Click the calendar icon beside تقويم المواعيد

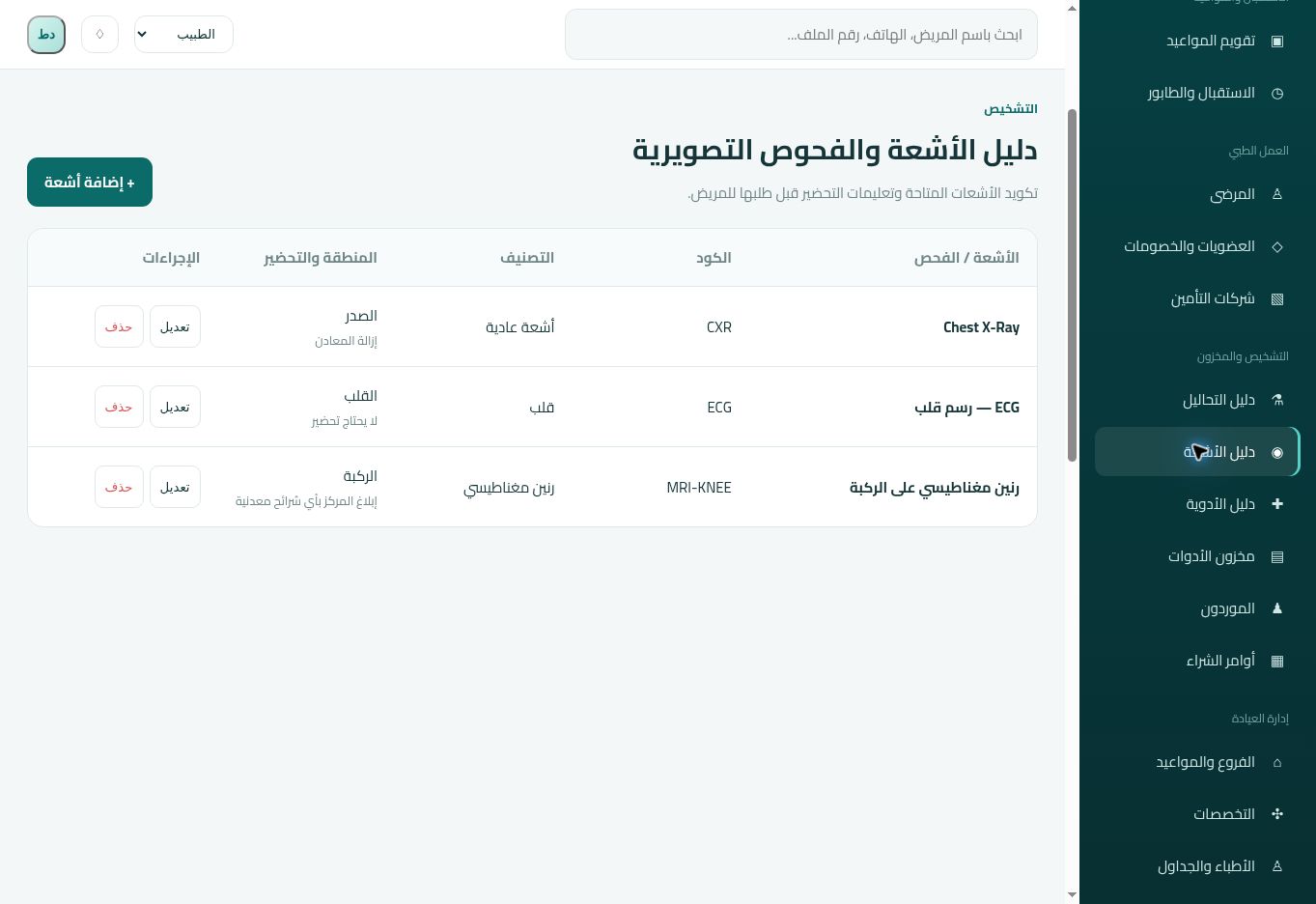click(1277, 41)
